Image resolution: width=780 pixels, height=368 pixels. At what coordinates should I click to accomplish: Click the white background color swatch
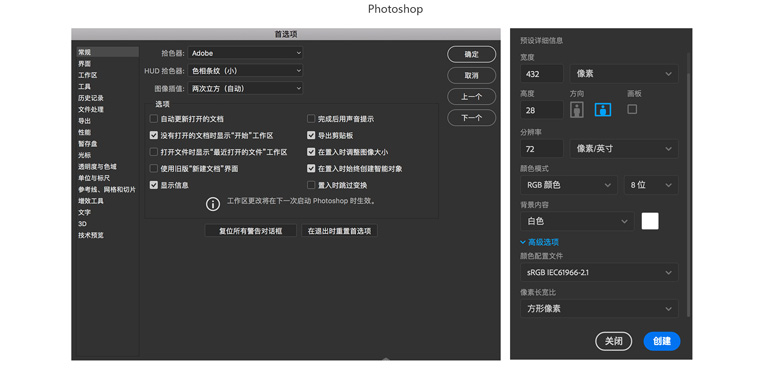(x=650, y=221)
